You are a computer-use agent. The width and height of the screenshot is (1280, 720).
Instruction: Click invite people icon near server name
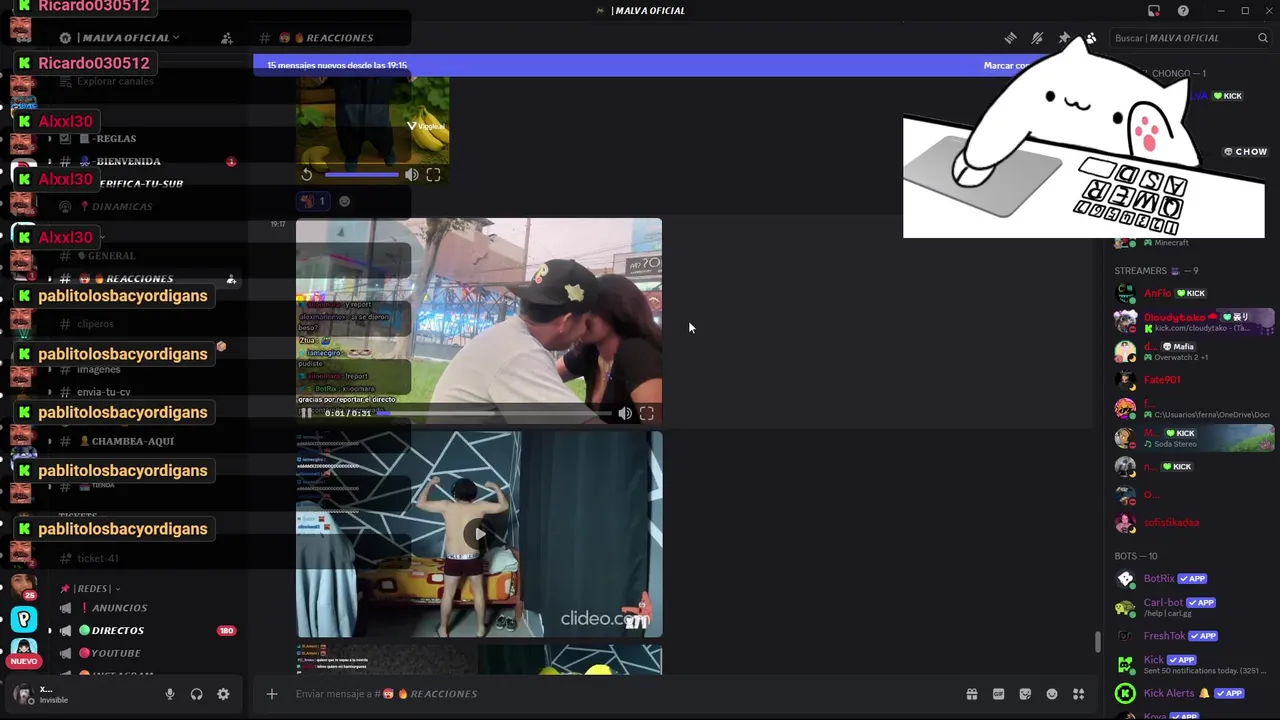tap(227, 38)
